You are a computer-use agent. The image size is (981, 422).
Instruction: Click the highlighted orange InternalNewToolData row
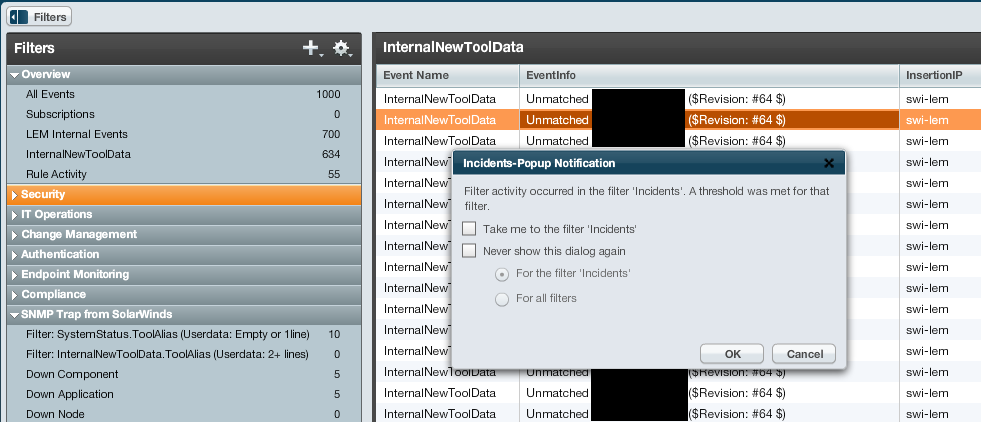pos(678,120)
